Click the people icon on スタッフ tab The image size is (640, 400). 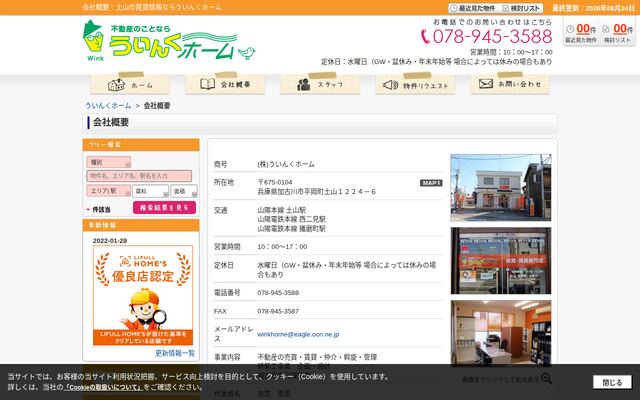tap(304, 84)
